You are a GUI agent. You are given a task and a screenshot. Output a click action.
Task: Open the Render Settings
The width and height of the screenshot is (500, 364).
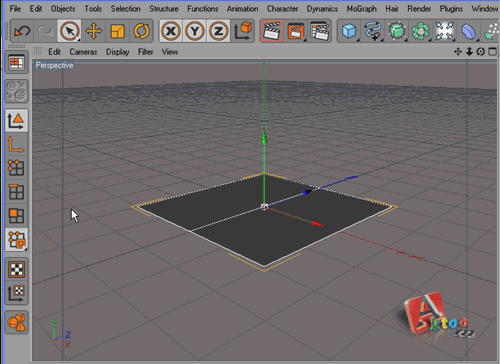(x=319, y=31)
